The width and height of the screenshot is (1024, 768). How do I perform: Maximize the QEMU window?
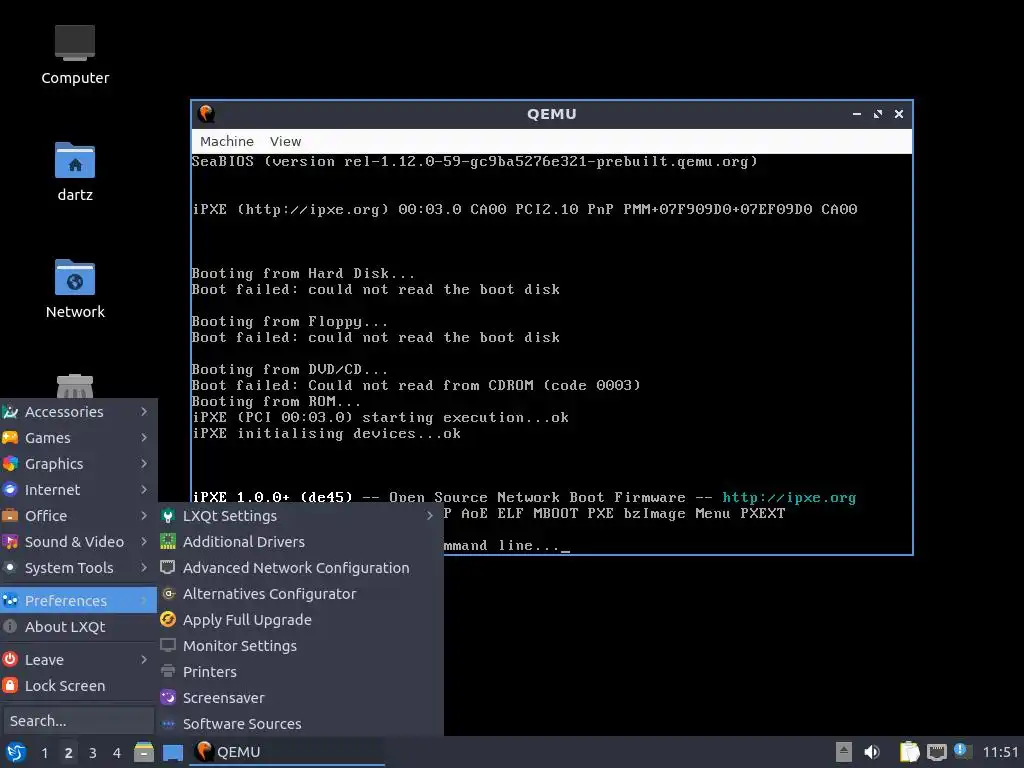[x=878, y=114]
